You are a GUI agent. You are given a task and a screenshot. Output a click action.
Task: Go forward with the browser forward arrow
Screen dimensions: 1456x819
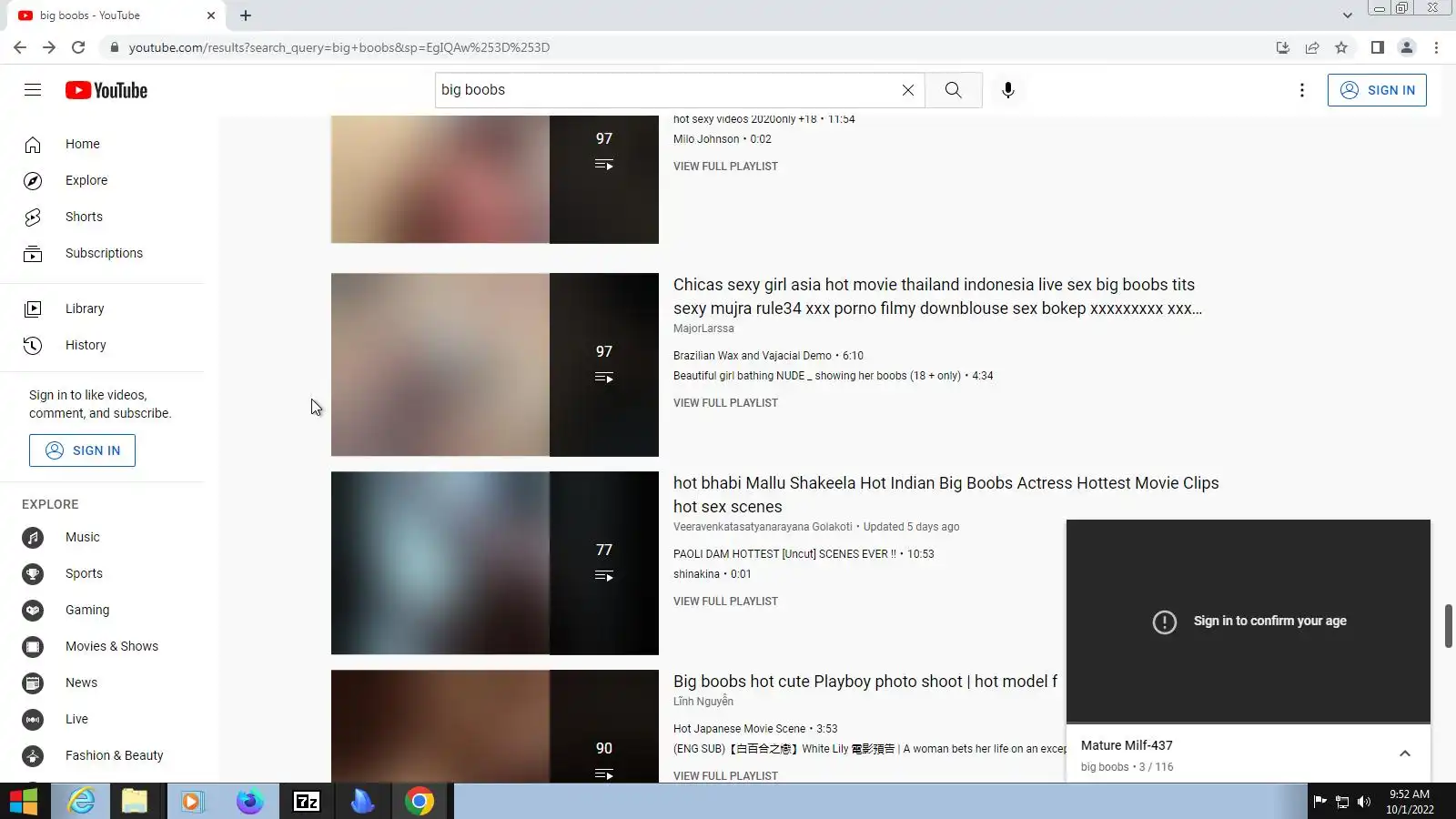pos(49,47)
